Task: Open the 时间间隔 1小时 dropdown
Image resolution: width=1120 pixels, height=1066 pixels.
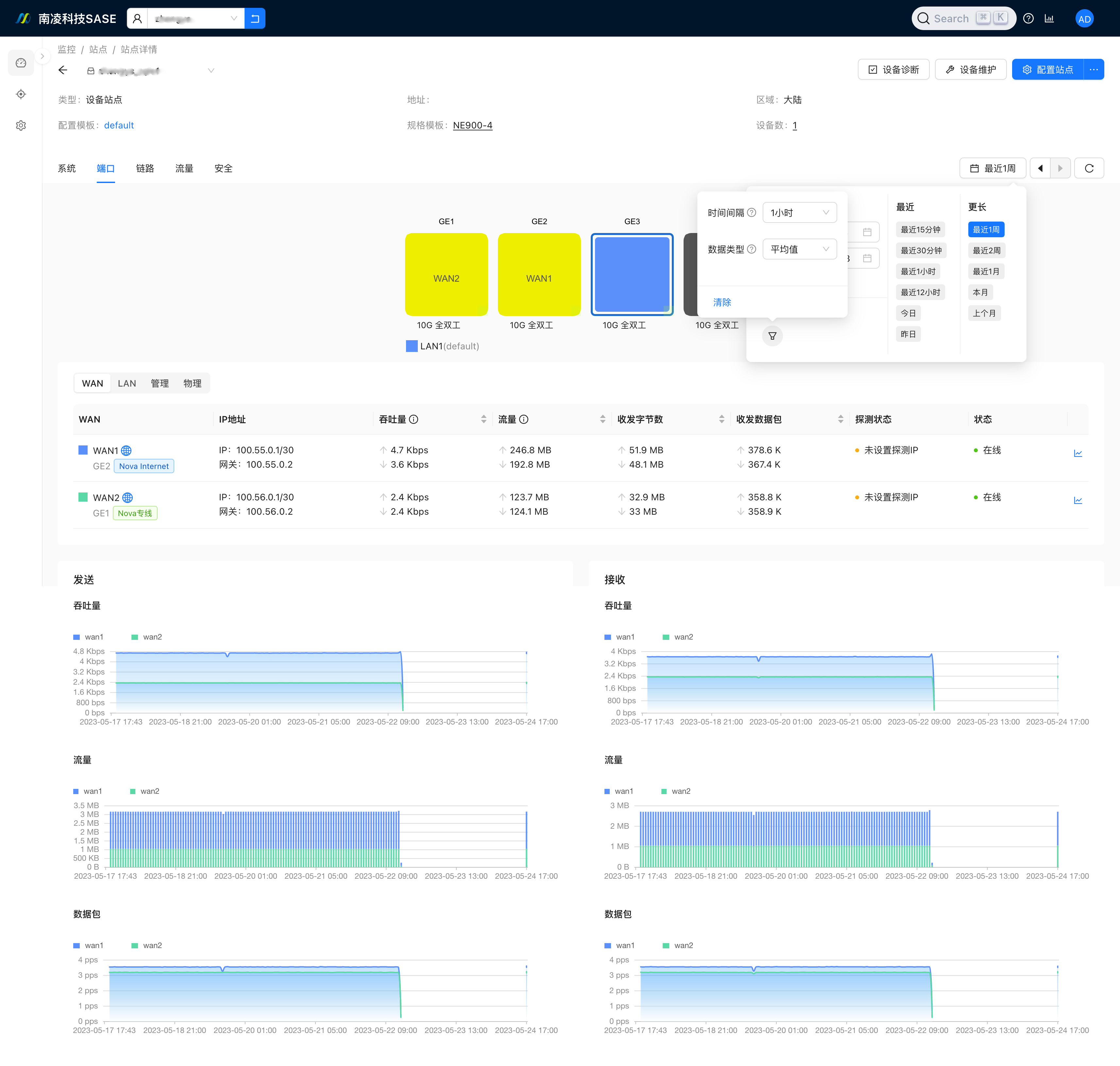Action: [799, 212]
